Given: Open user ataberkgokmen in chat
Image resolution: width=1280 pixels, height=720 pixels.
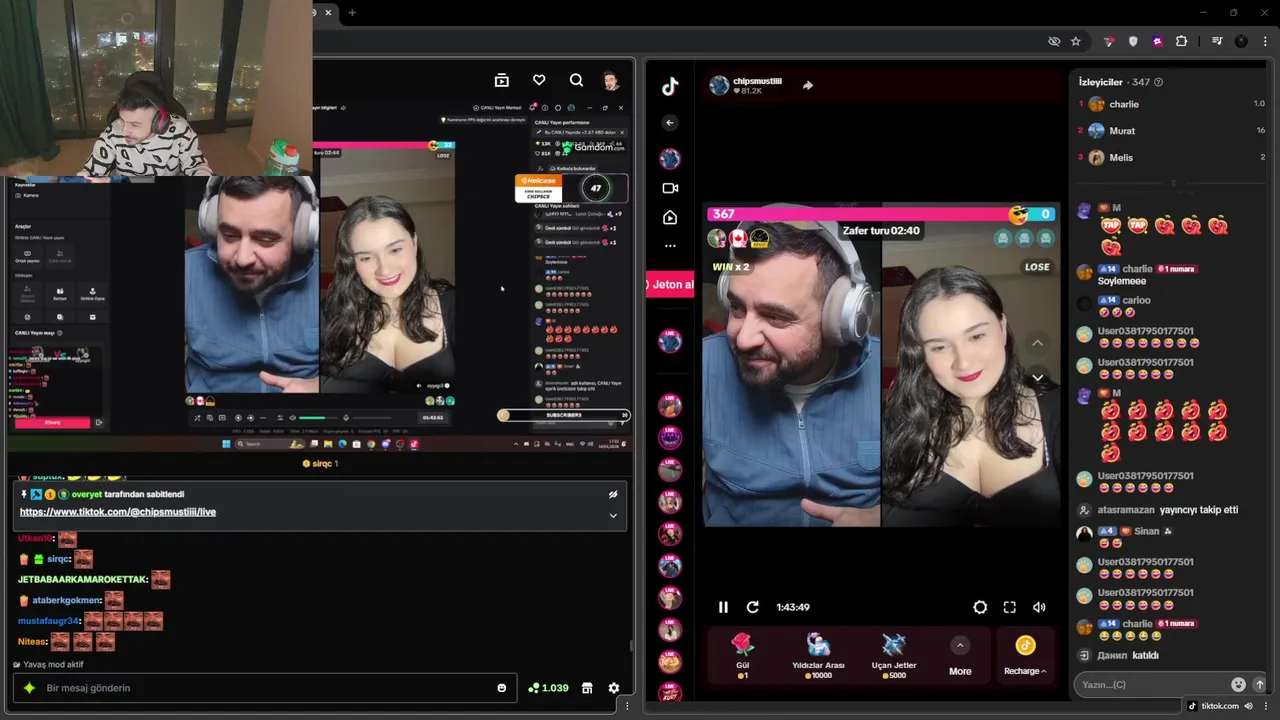Looking at the screenshot, I should pos(68,600).
